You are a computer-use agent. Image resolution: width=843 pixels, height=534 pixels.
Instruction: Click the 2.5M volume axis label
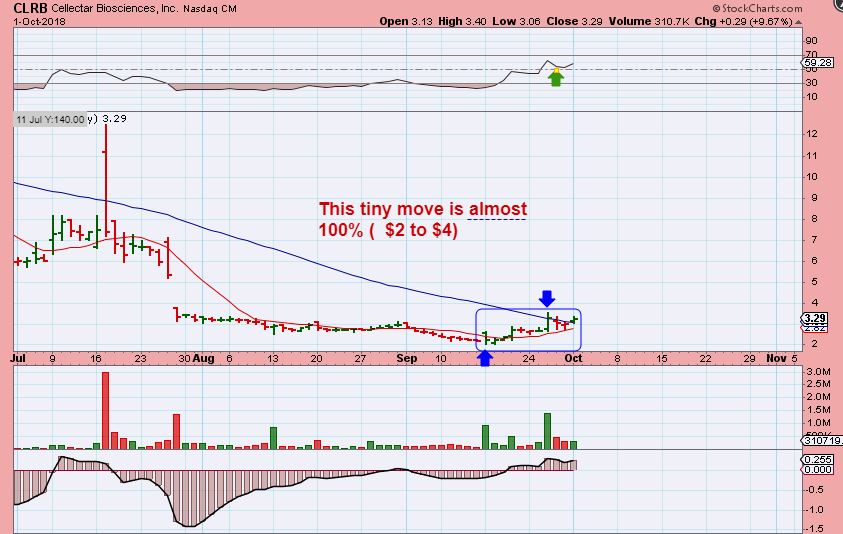(817, 383)
